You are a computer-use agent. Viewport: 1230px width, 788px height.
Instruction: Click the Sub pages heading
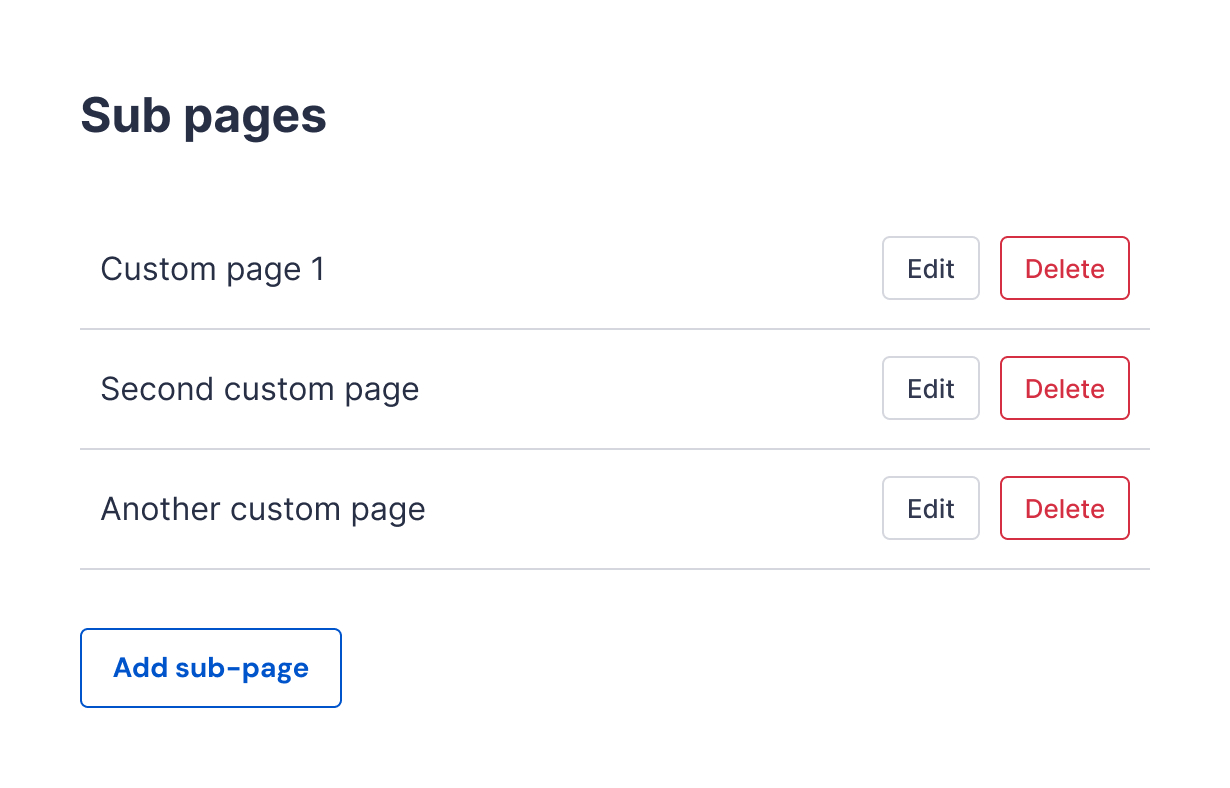coord(203,115)
